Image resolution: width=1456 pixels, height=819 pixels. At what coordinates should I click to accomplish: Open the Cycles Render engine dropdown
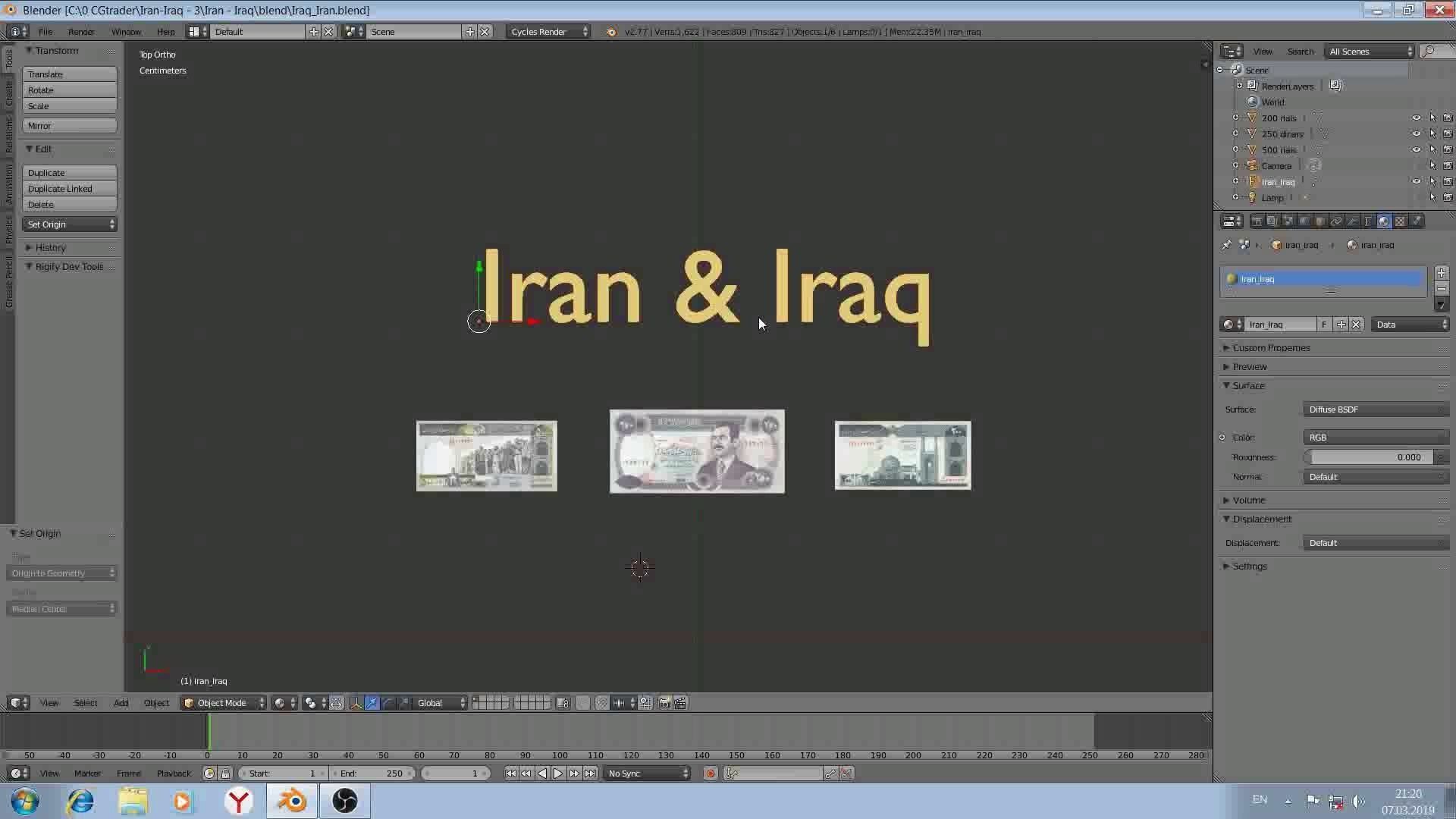(x=549, y=32)
